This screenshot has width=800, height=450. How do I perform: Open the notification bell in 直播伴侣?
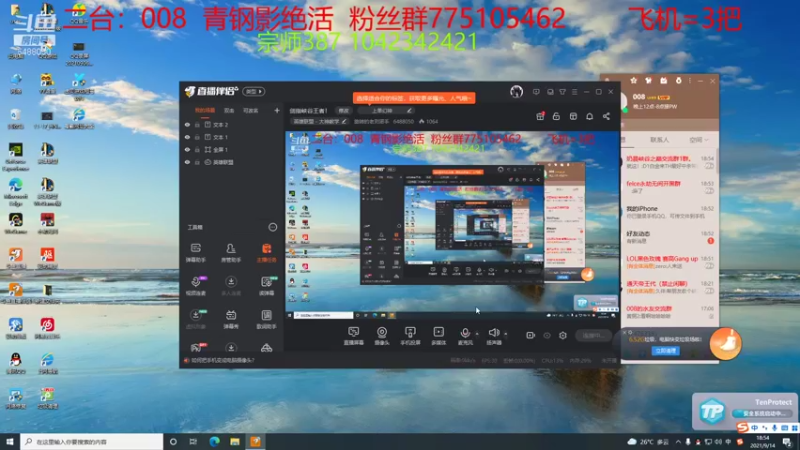pos(589,116)
